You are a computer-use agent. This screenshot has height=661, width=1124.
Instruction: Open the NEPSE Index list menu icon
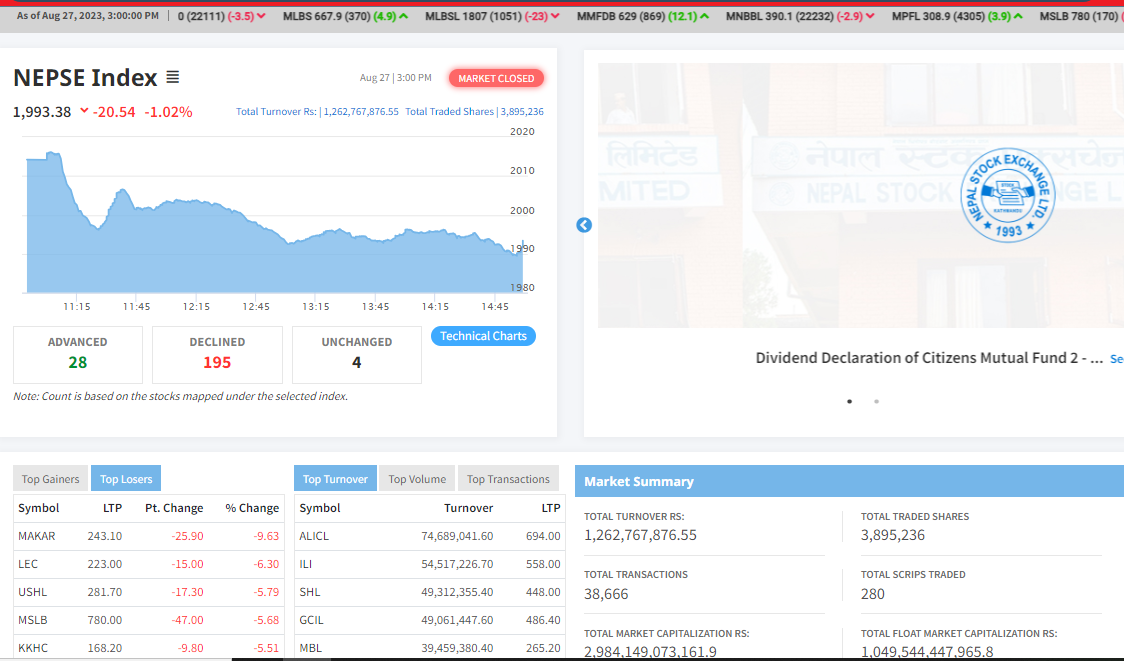click(x=173, y=77)
